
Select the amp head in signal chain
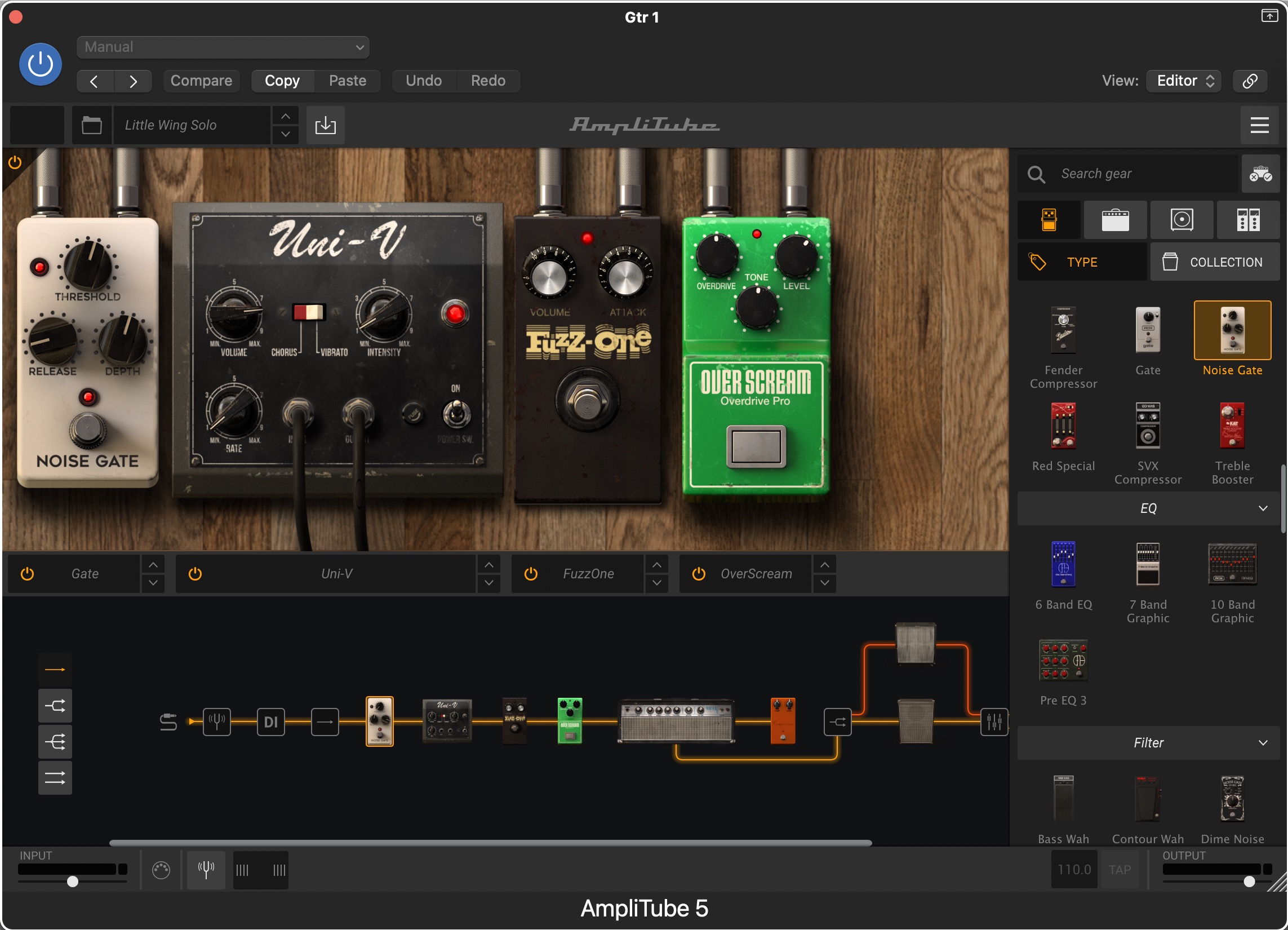click(x=676, y=721)
